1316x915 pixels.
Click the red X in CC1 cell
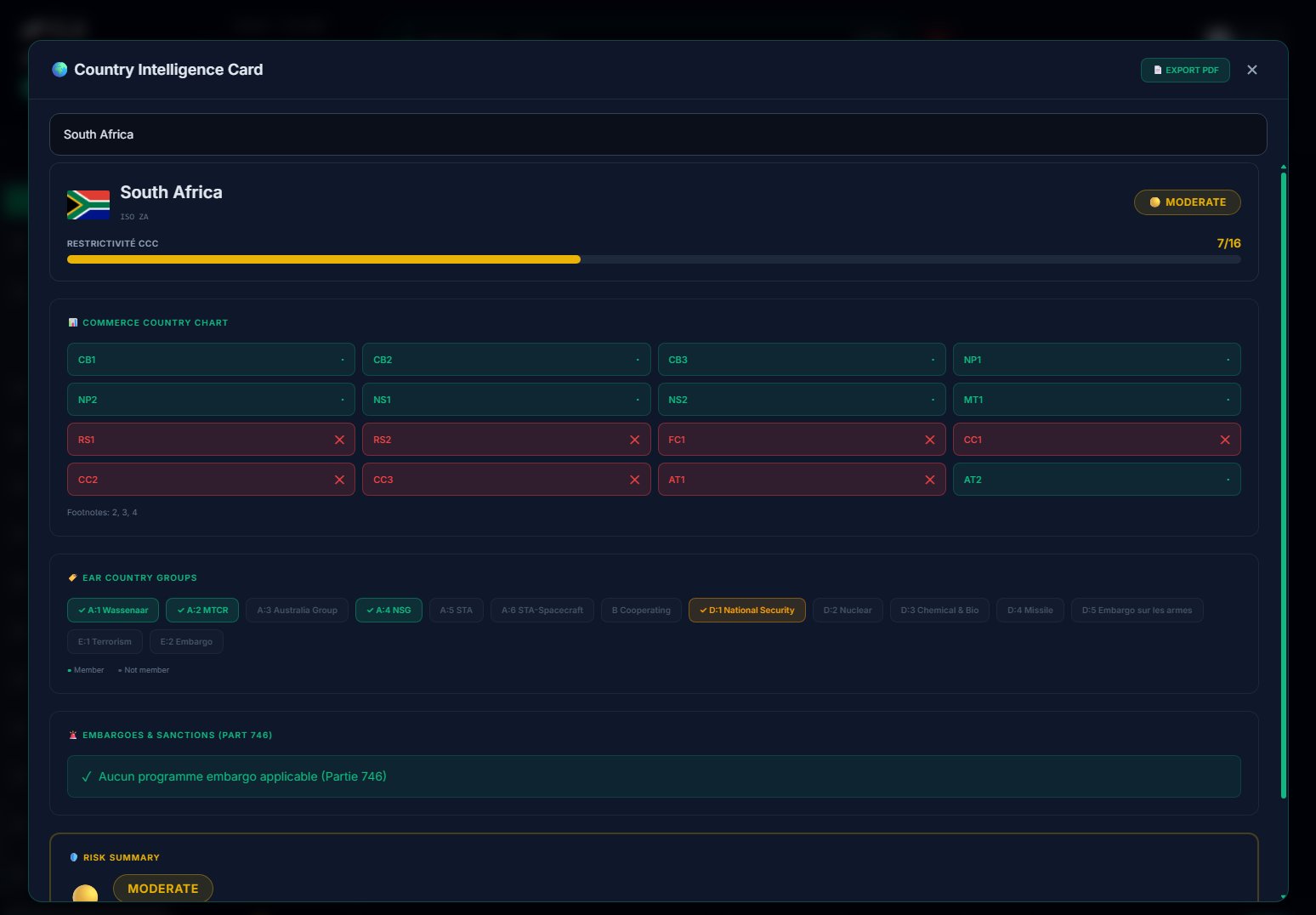click(x=1224, y=440)
